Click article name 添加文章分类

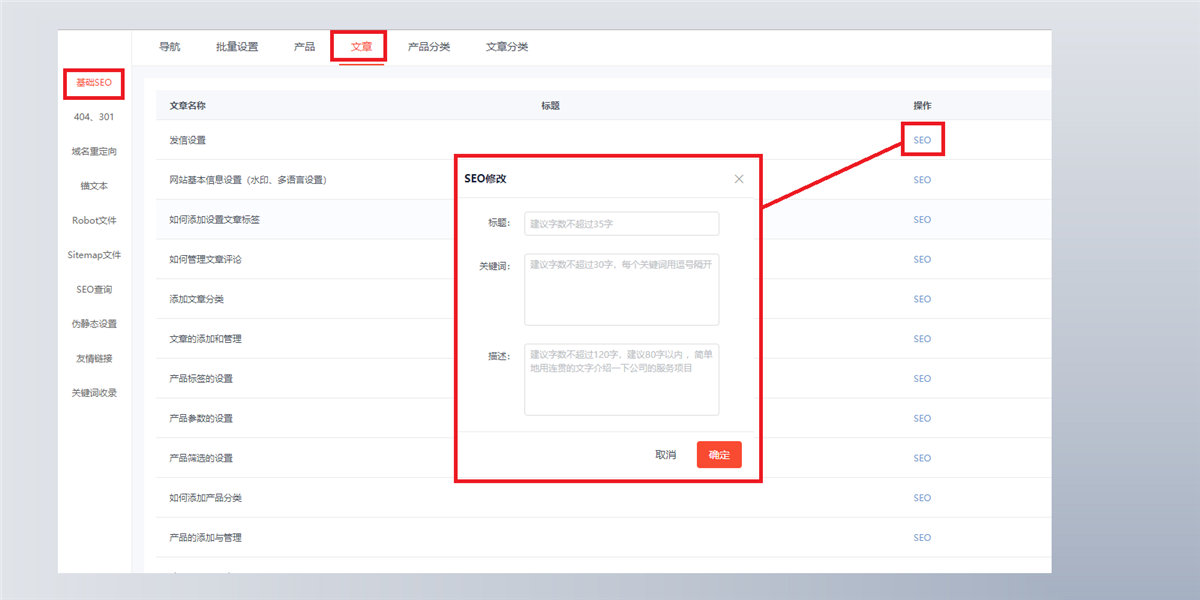[197, 299]
